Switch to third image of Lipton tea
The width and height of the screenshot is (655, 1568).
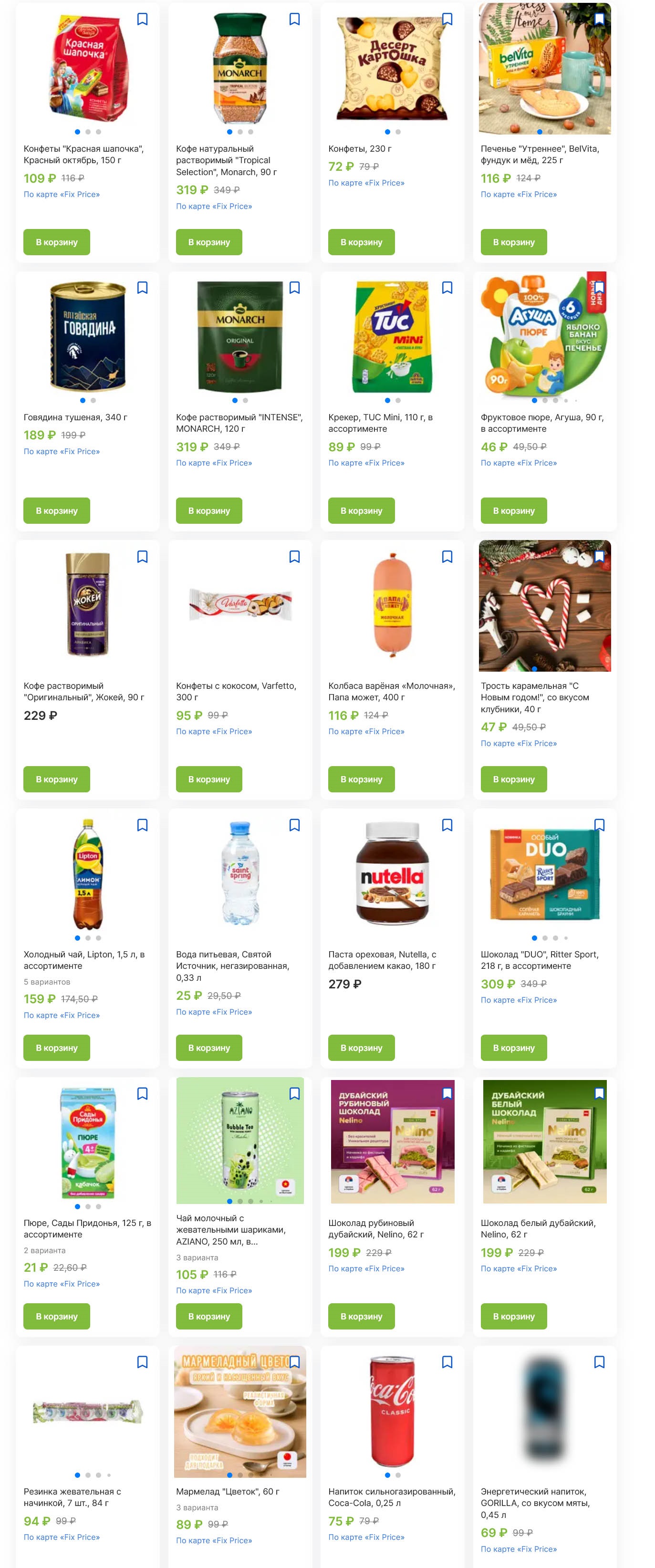pyautogui.click(x=98, y=938)
